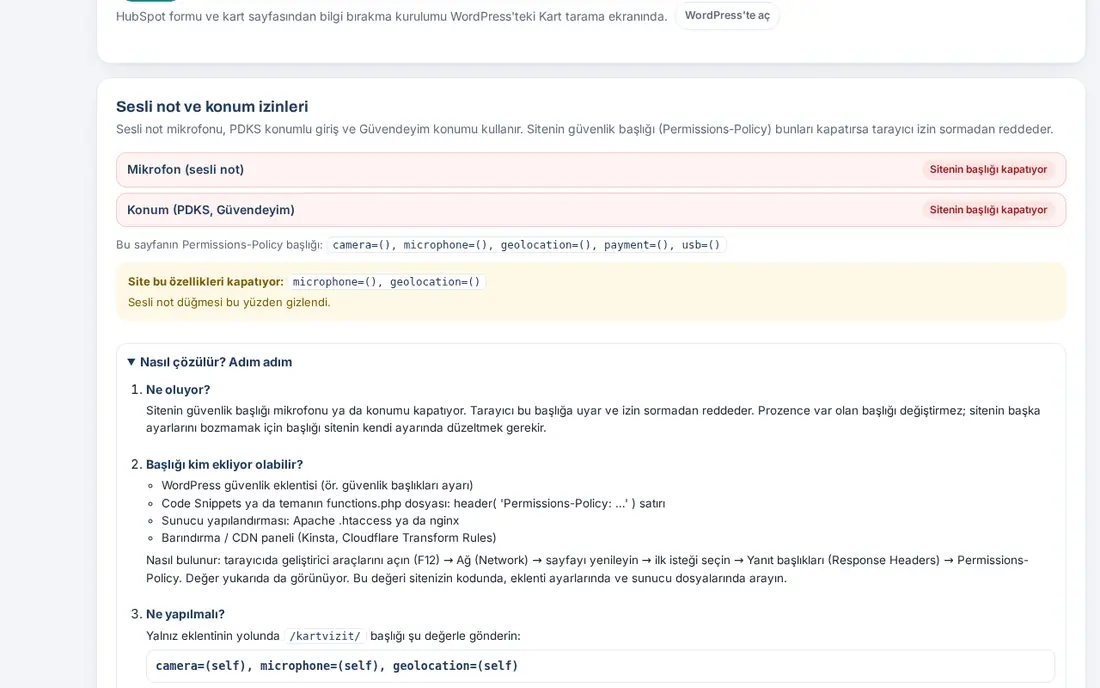1100x688 pixels.
Task: Click "Bu sayfanın Permissions-Policy başlığı:" label
Action: click(x=219, y=245)
